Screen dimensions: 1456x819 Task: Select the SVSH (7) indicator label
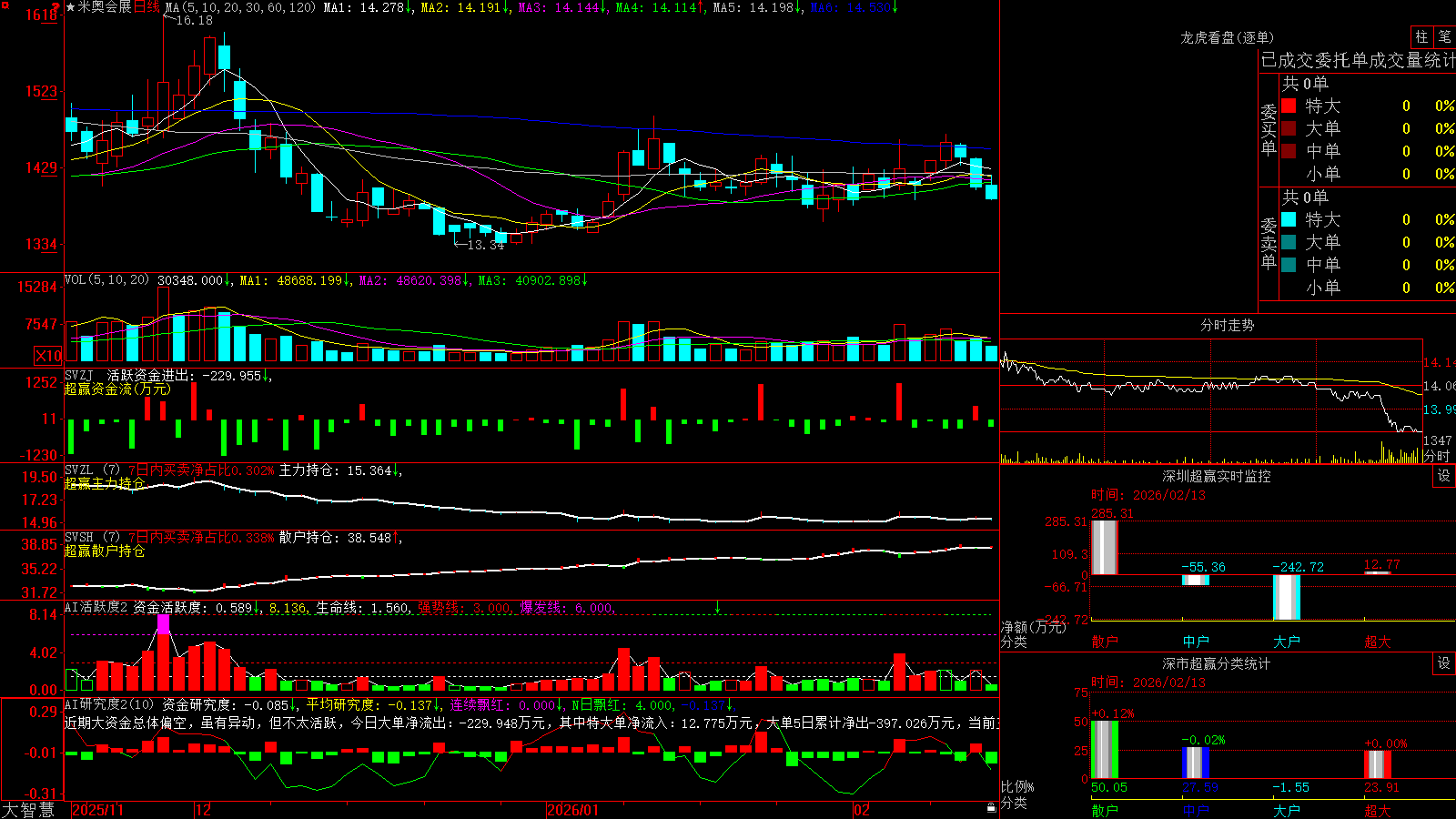92,538
